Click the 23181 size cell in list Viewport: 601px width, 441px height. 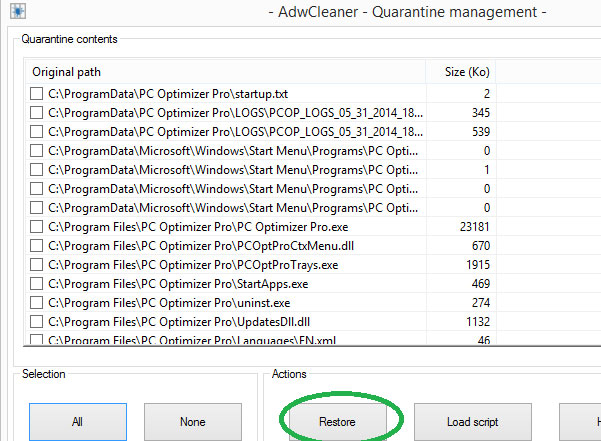(x=468, y=226)
